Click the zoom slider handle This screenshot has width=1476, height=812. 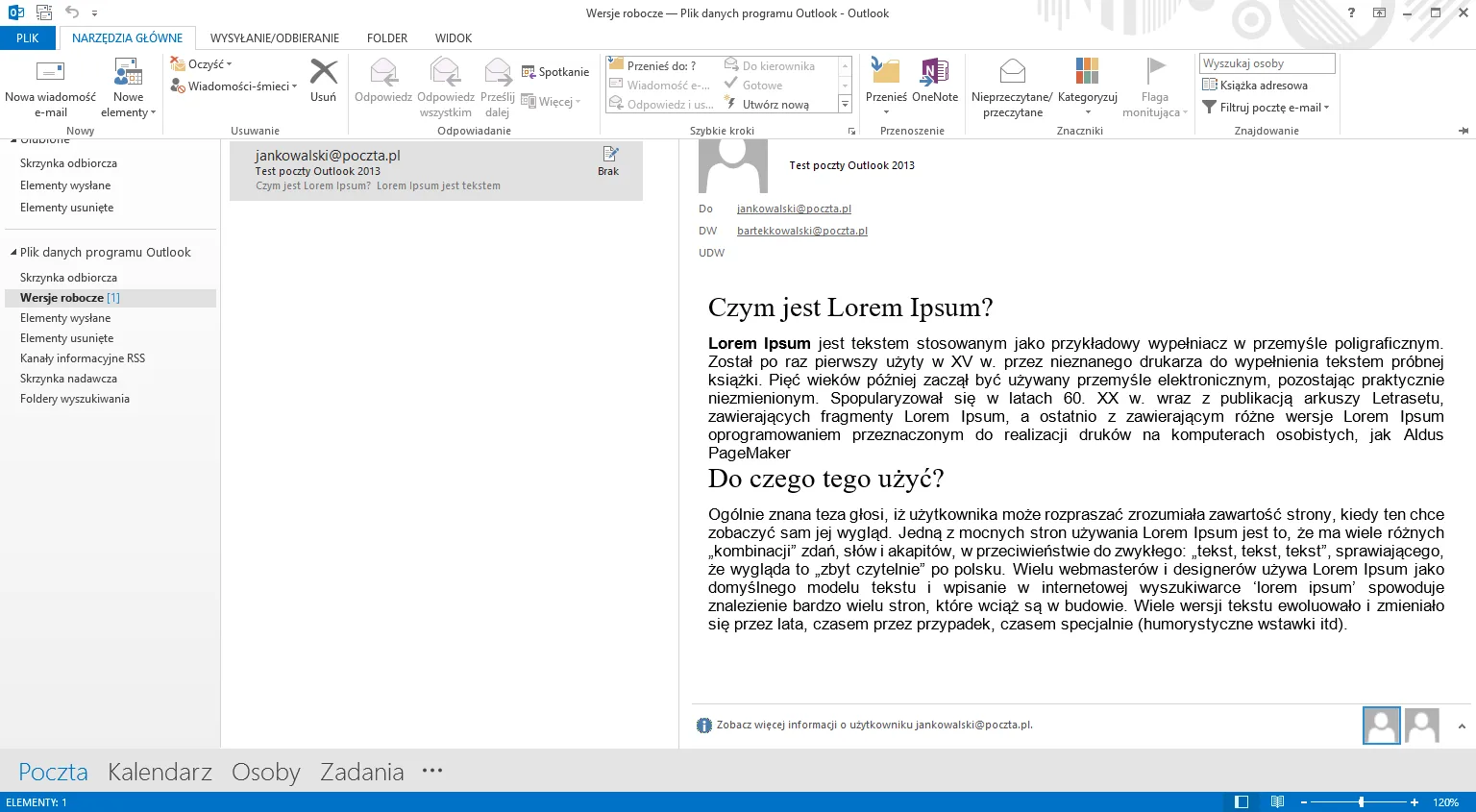[1361, 801]
